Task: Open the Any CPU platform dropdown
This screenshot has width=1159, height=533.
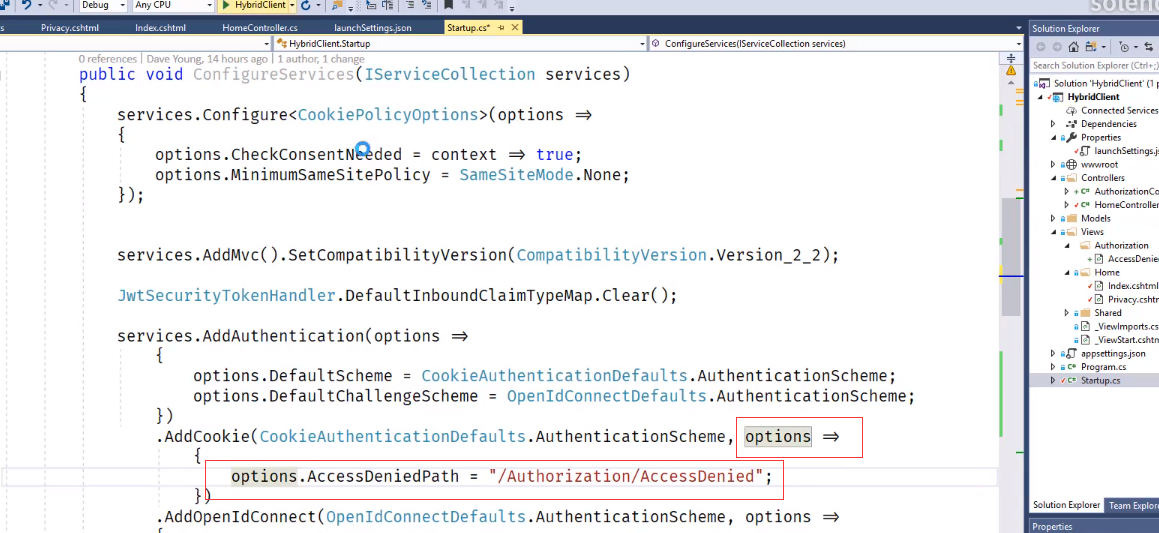Action: pos(174,5)
